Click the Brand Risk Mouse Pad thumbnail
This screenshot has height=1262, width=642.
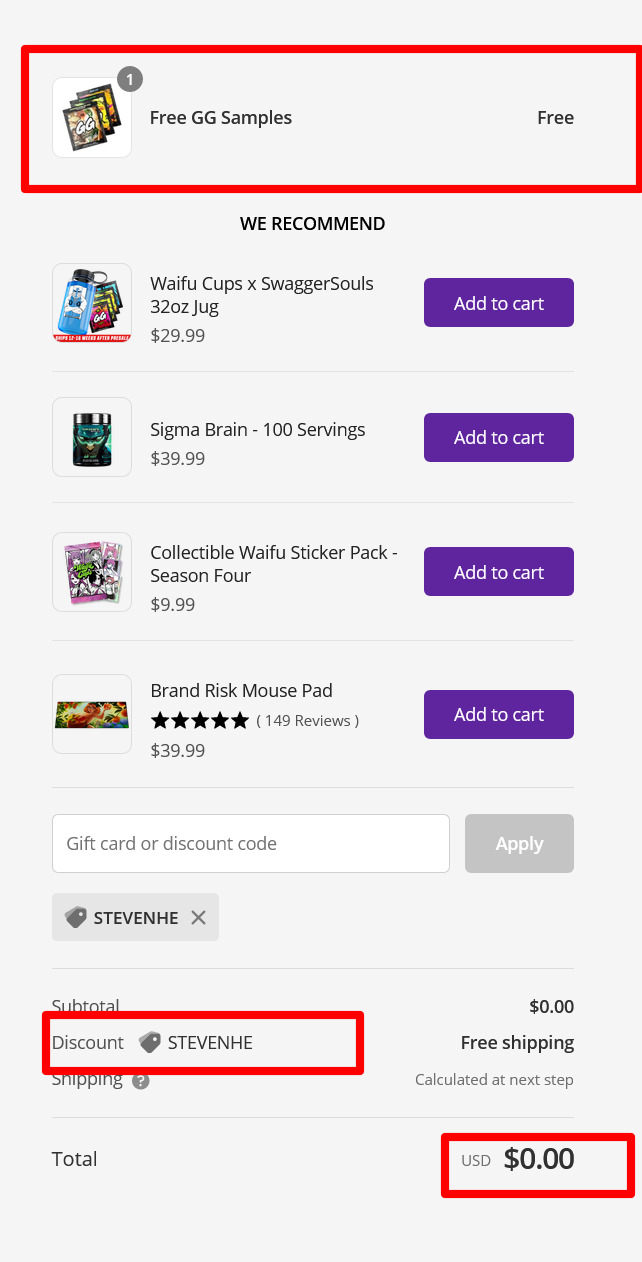click(x=92, y=714)
